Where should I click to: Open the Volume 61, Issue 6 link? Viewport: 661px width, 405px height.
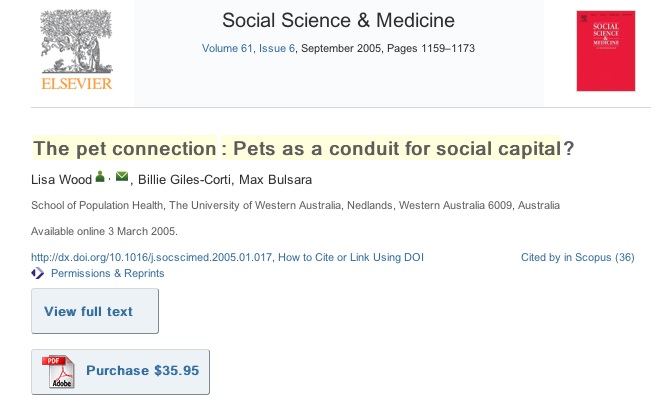pos(248,48)
